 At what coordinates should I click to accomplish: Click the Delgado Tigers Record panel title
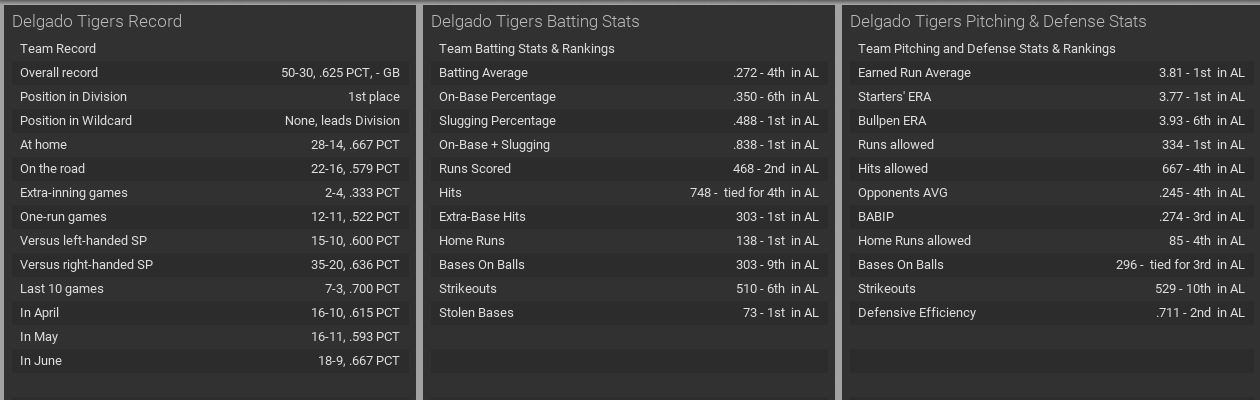97,21
